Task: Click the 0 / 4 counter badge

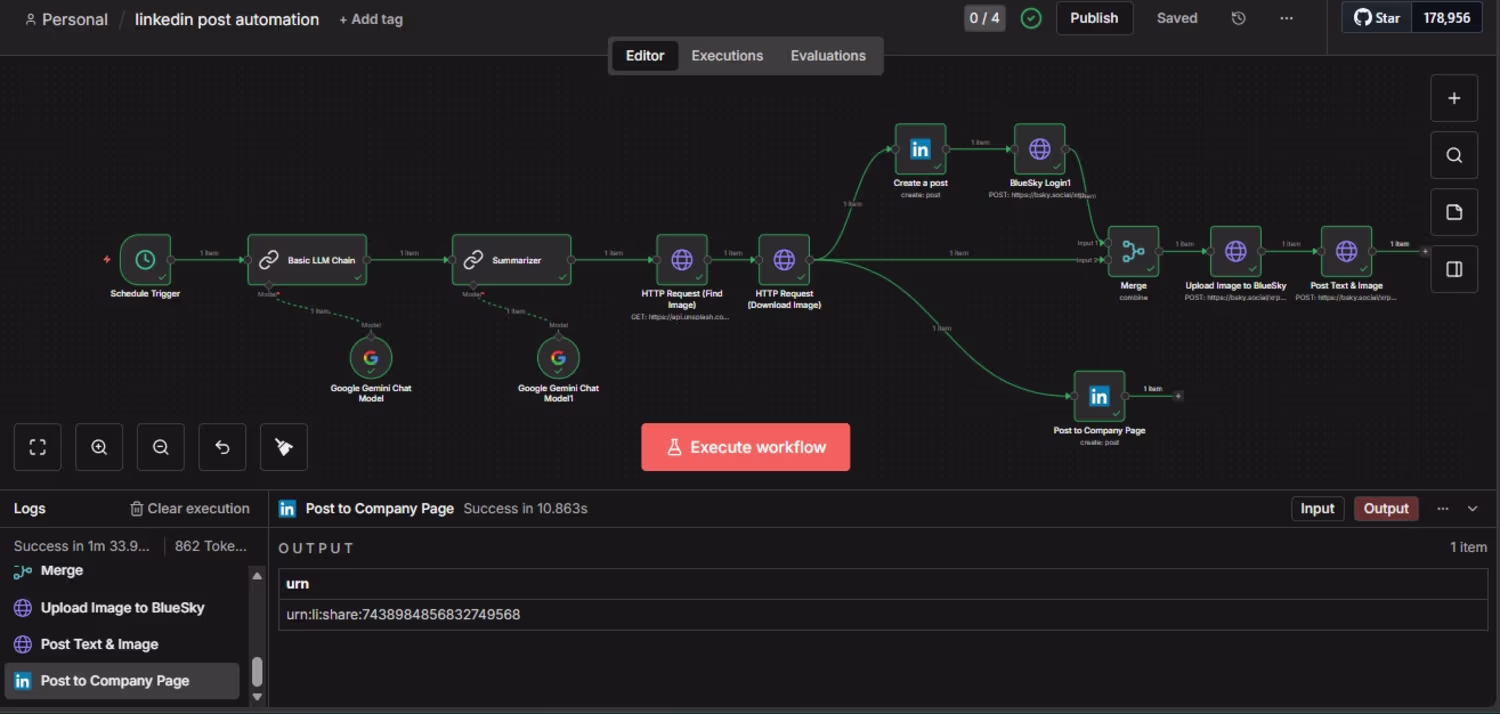Action: click(x=985, y=18)
